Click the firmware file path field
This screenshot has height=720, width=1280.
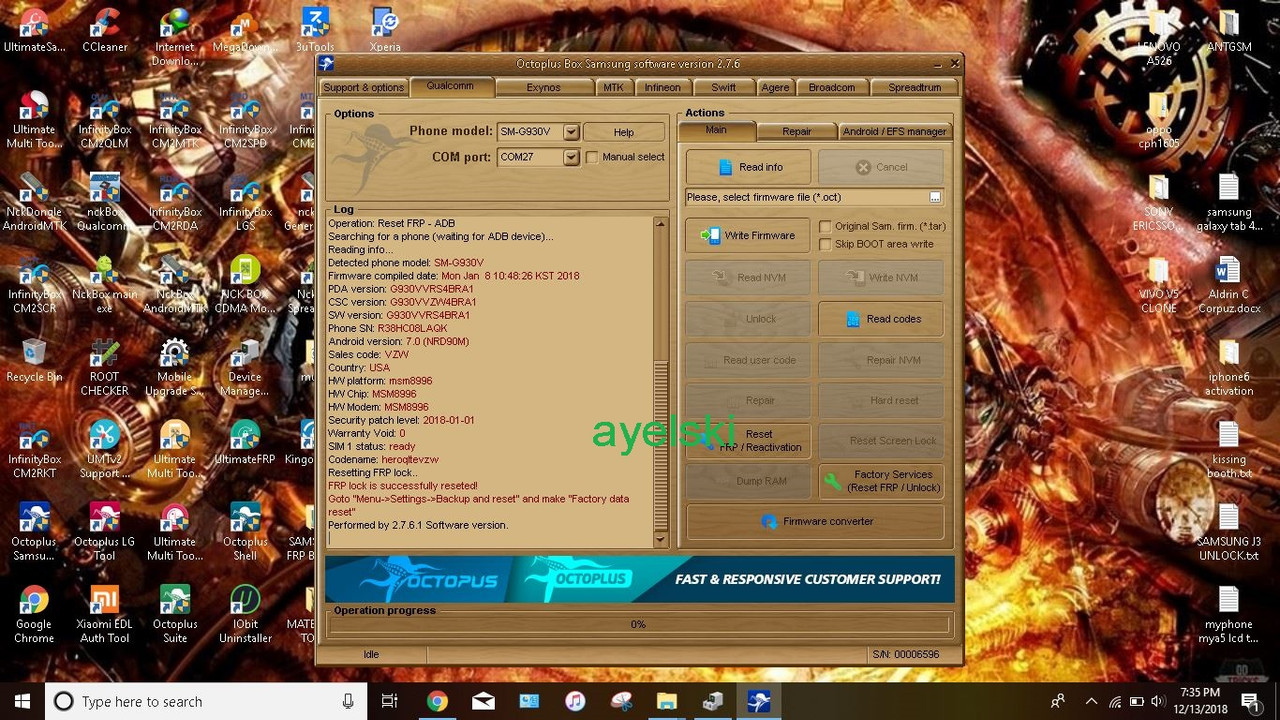click(806, 197)
